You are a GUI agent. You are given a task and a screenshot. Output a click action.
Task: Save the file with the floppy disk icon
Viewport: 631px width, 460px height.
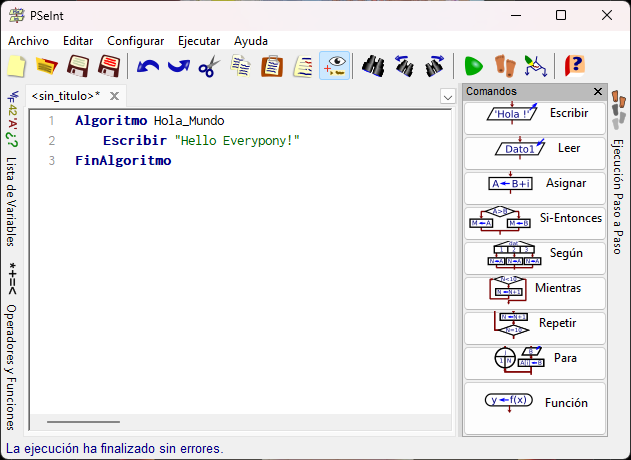pos(78,66)
